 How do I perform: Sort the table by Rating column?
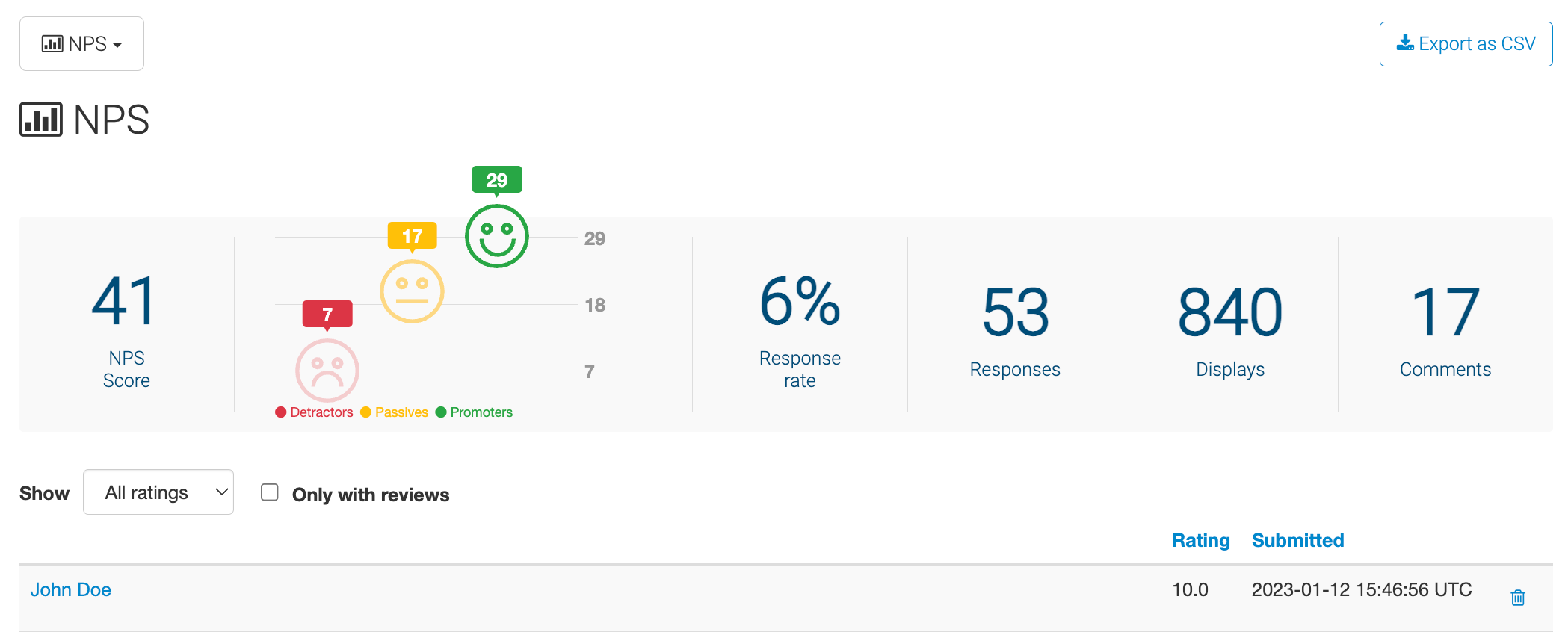click(1200, 540)
